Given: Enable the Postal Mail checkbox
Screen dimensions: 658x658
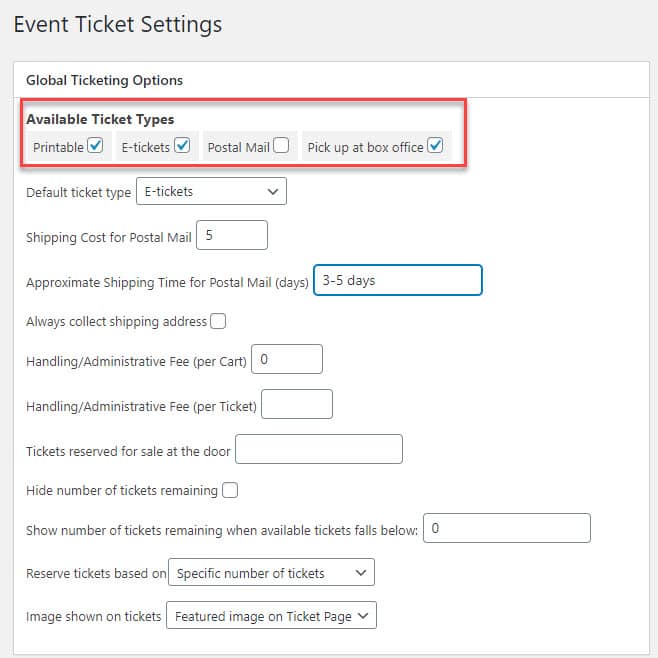Looking at the screenshot, I should (282, 146).
